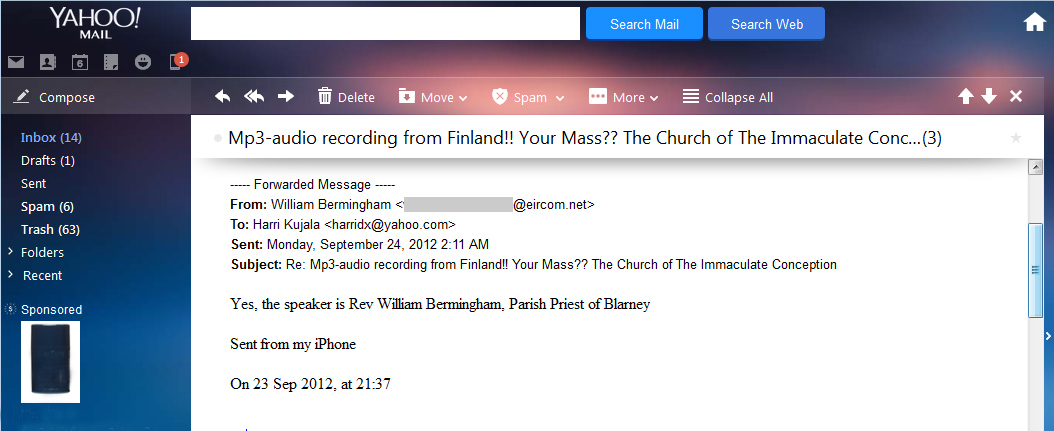Image resolution: width=1054 pixels, height=431 pixels.
Task: Go to Yahoo home icon
Action: pyautogui.click(x=1035, y=24)
